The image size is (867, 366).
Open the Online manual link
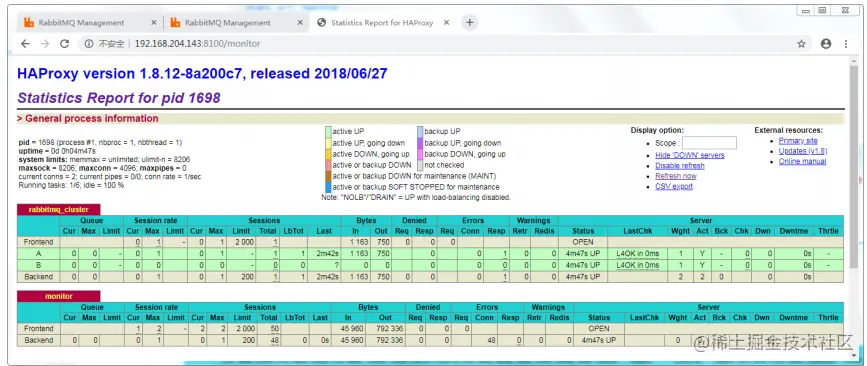click(x=802, y=161)
